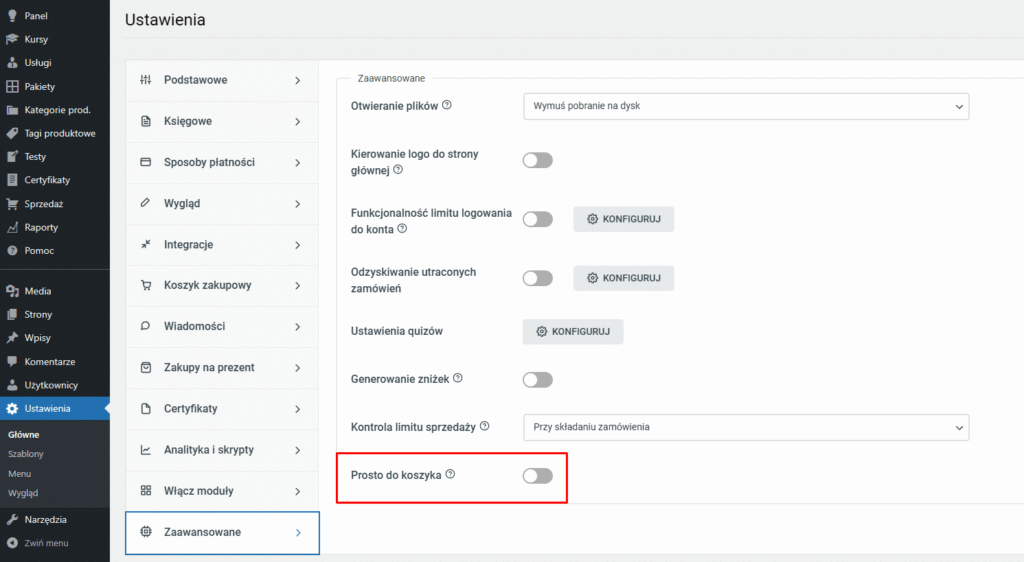Click Zwiń menu link text

(x=46, y=543)
